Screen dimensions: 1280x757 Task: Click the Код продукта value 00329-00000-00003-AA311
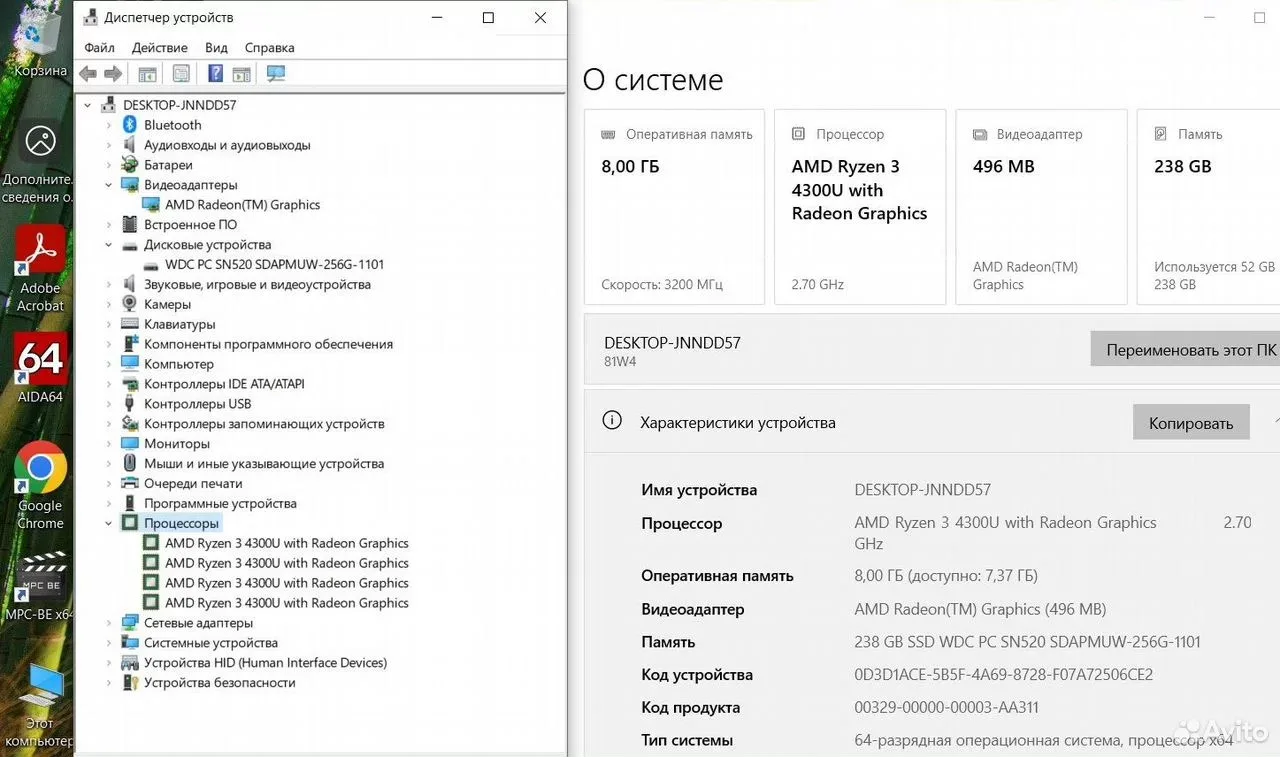[x=946, y=708]
